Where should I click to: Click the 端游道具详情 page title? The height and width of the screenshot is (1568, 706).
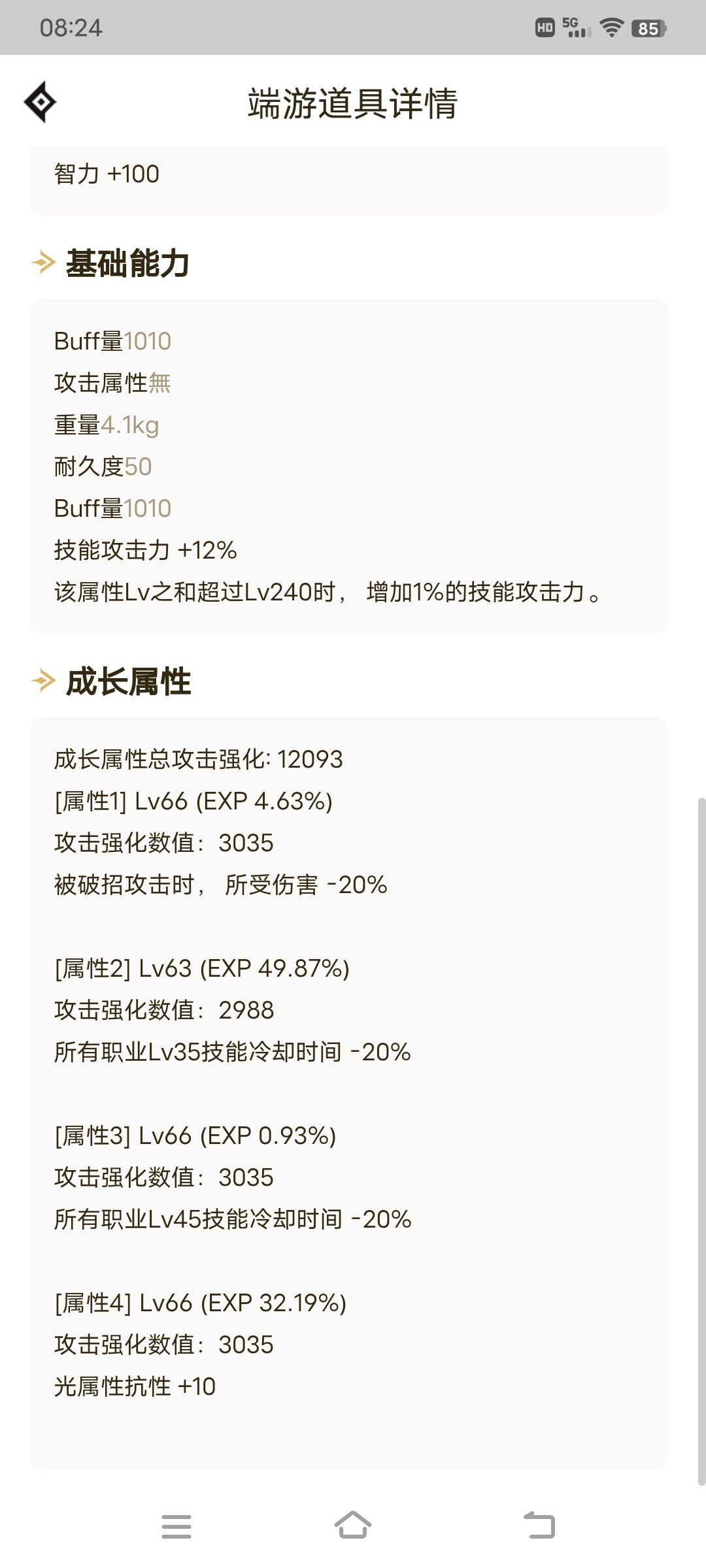pos(353,103)
